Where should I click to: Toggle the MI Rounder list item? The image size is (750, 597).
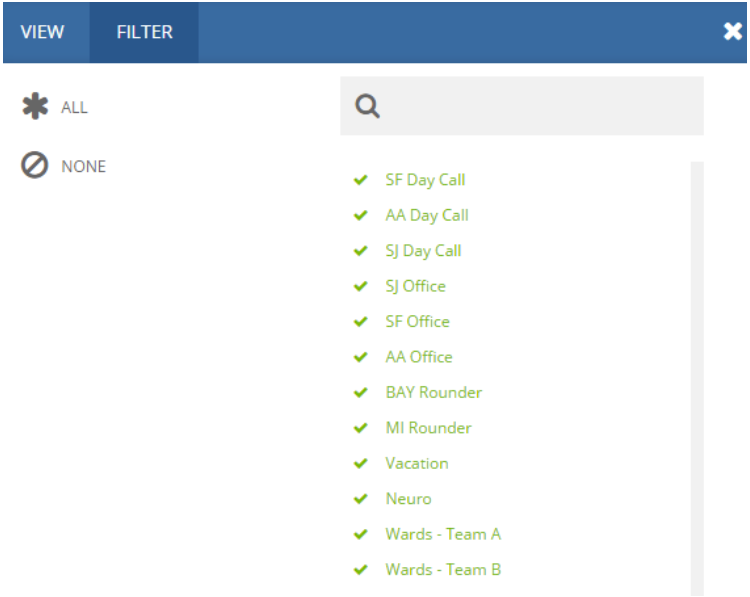[x=429, y=428]
